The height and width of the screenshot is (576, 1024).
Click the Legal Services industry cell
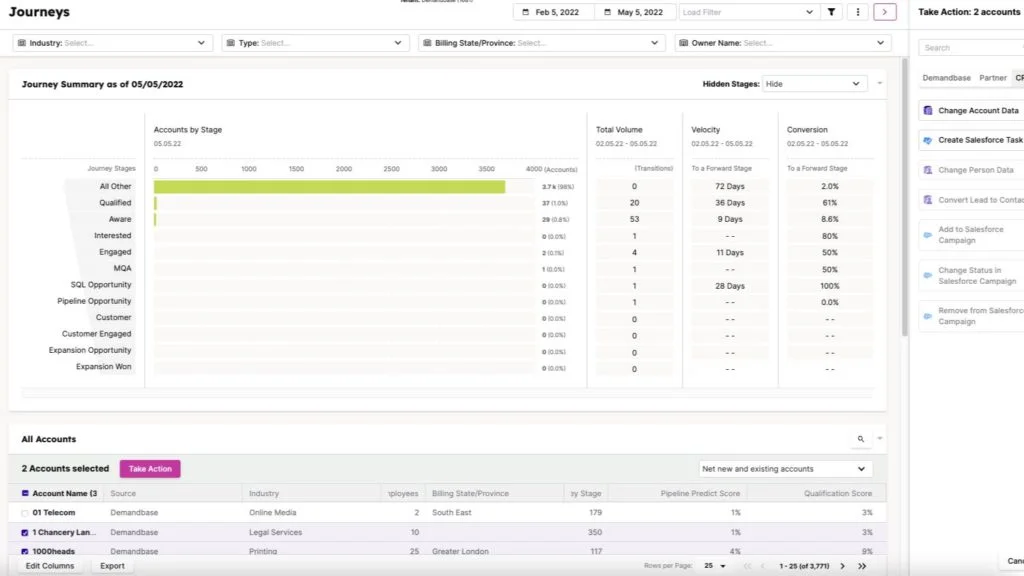[x=276, y=532]
